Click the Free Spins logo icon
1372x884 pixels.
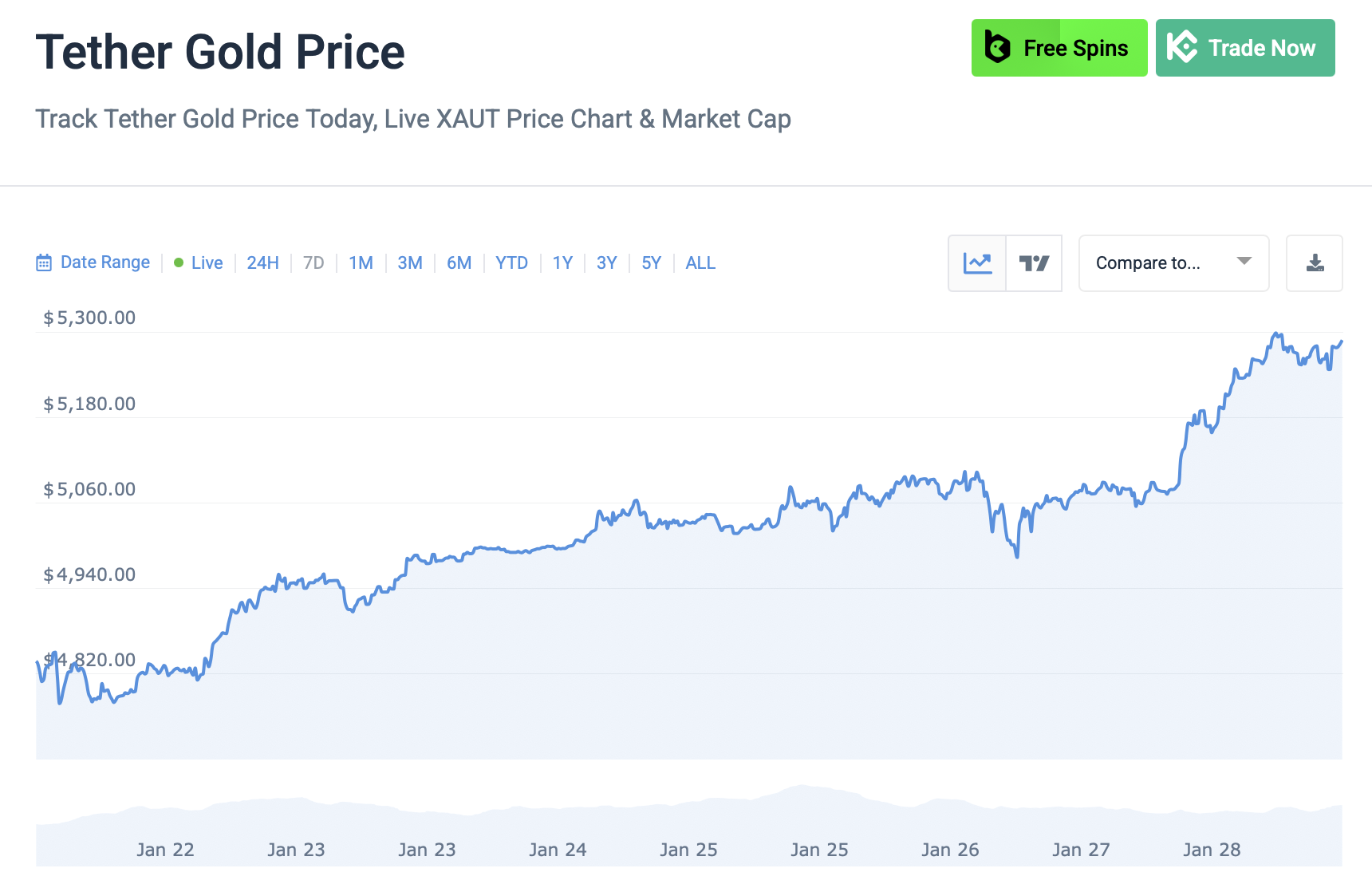point(997,48)
